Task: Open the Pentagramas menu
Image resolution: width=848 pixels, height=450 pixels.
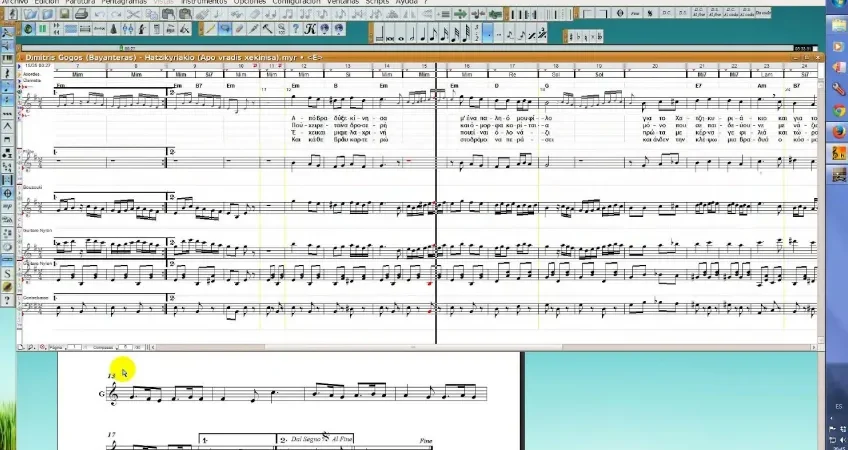Action: pos(124,2)
